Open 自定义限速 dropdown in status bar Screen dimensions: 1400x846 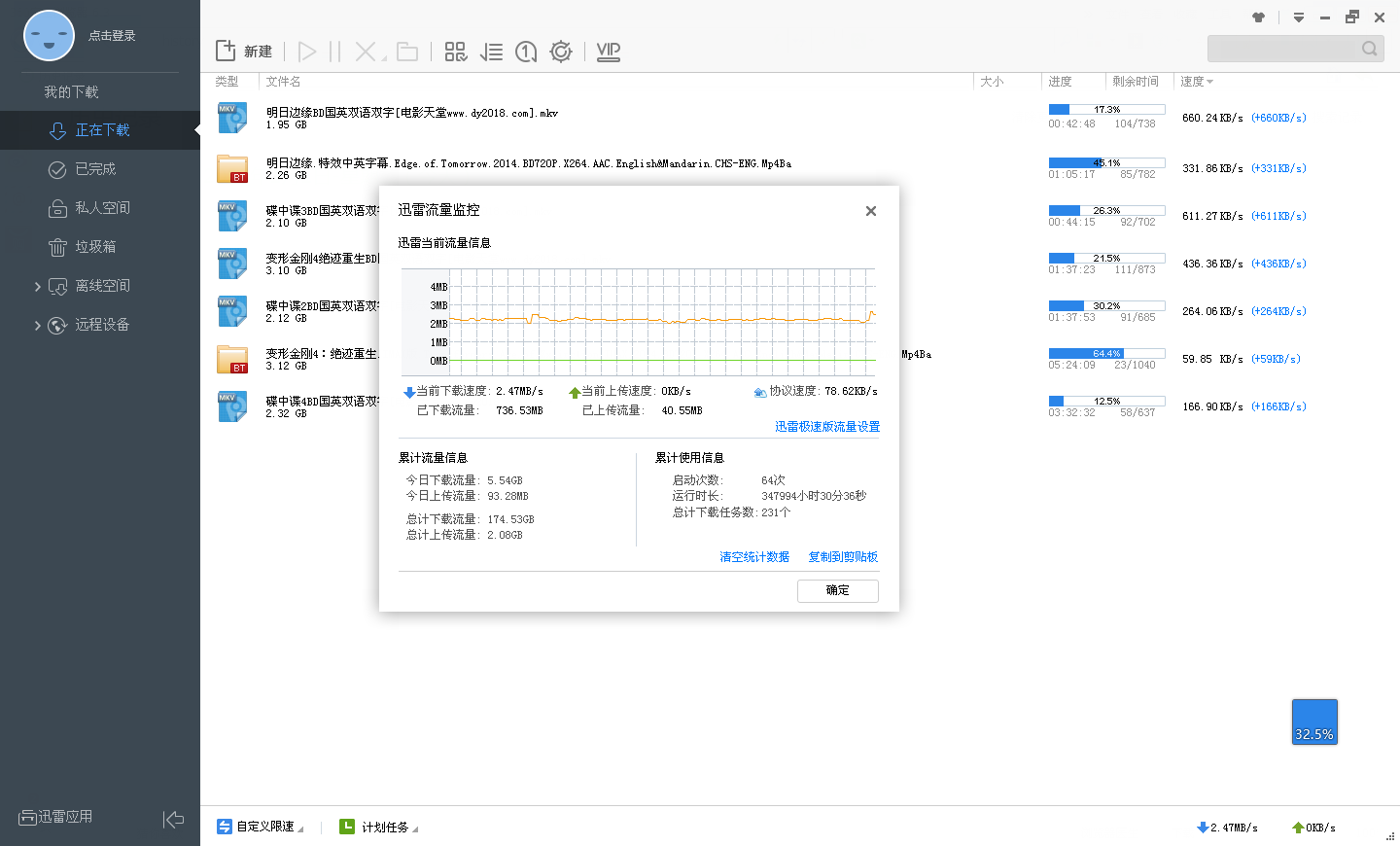click(260, 827)
